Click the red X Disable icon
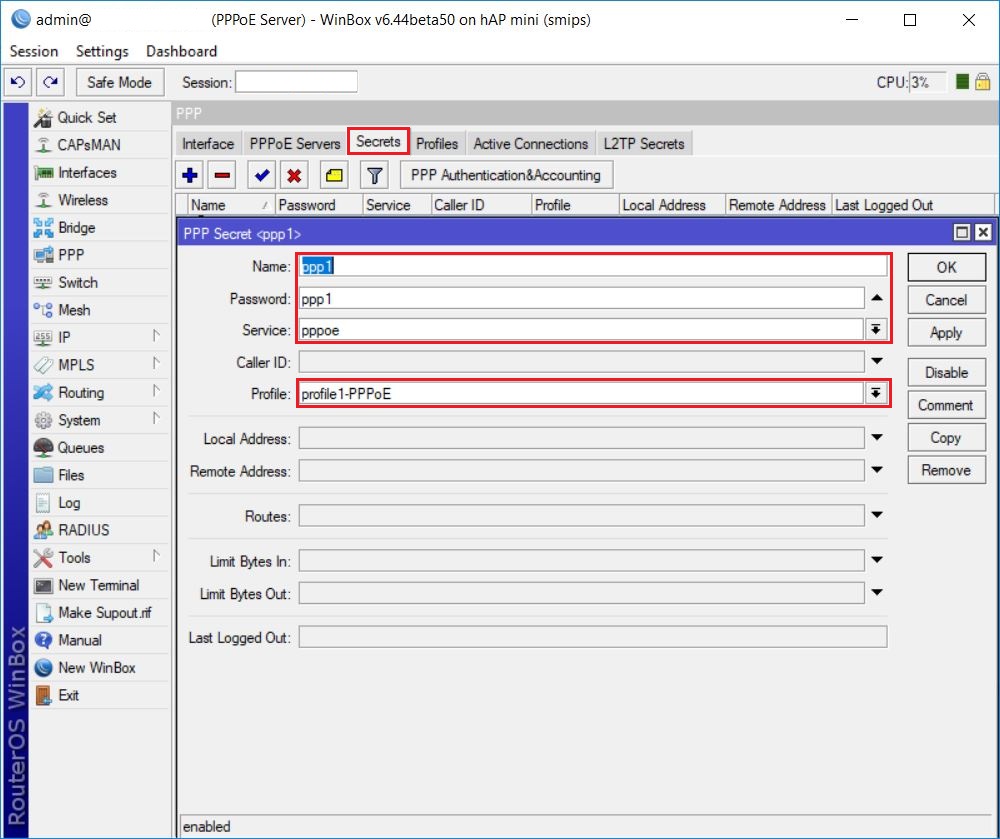This screenshot has height=839, width=1000. click(294, 175)
